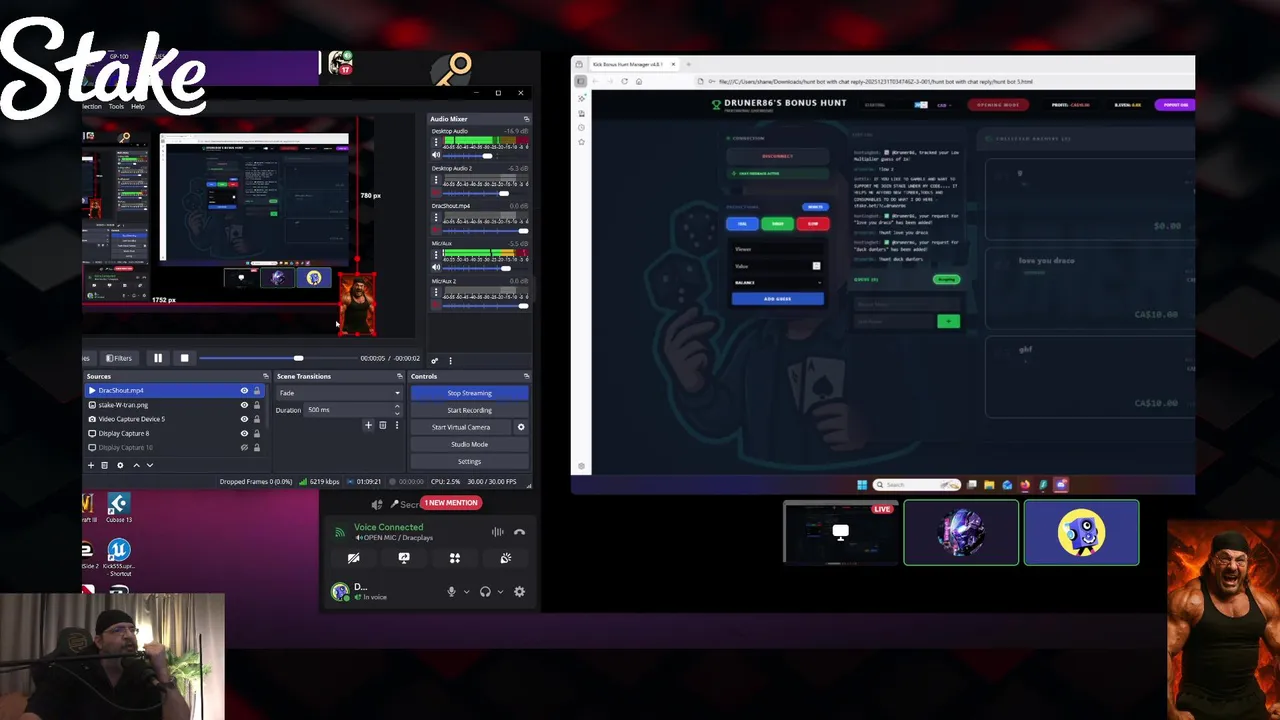Image resolution: width=1280 pixels, height=720 pixels.
Task: Unlock Display Capture 8 source
Action: (257, 433)
